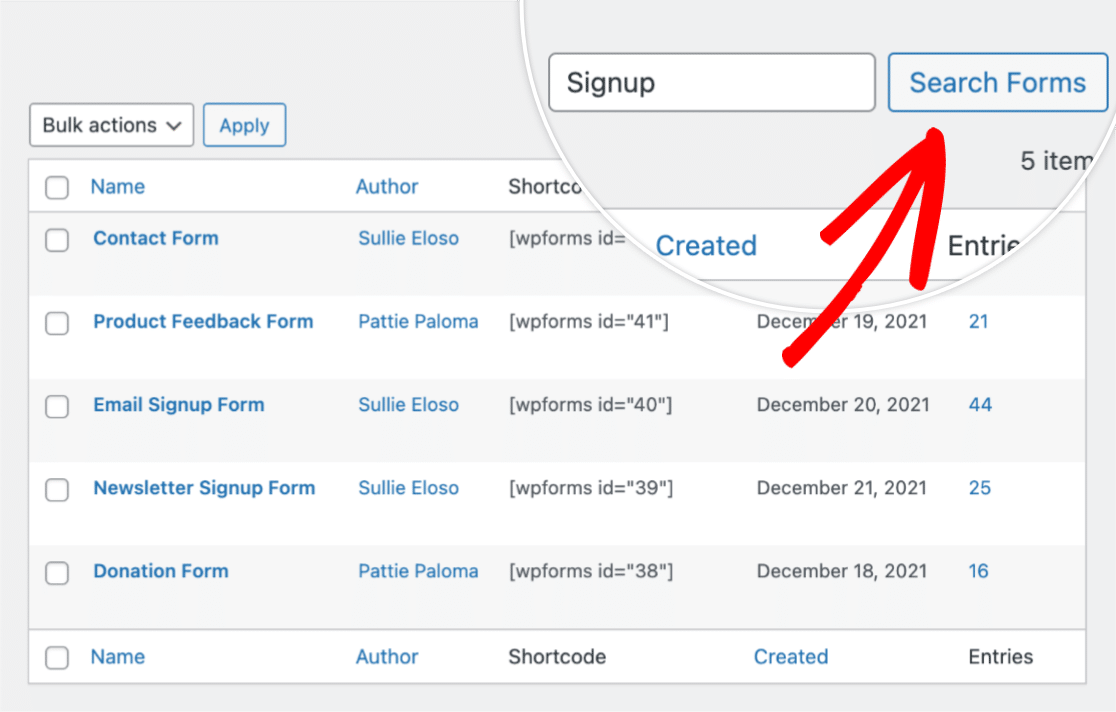Open the 21 entries of Product Feedback
Image resolution: width=1116 pixels, height=712 pixels.
(x=978, y=321)
